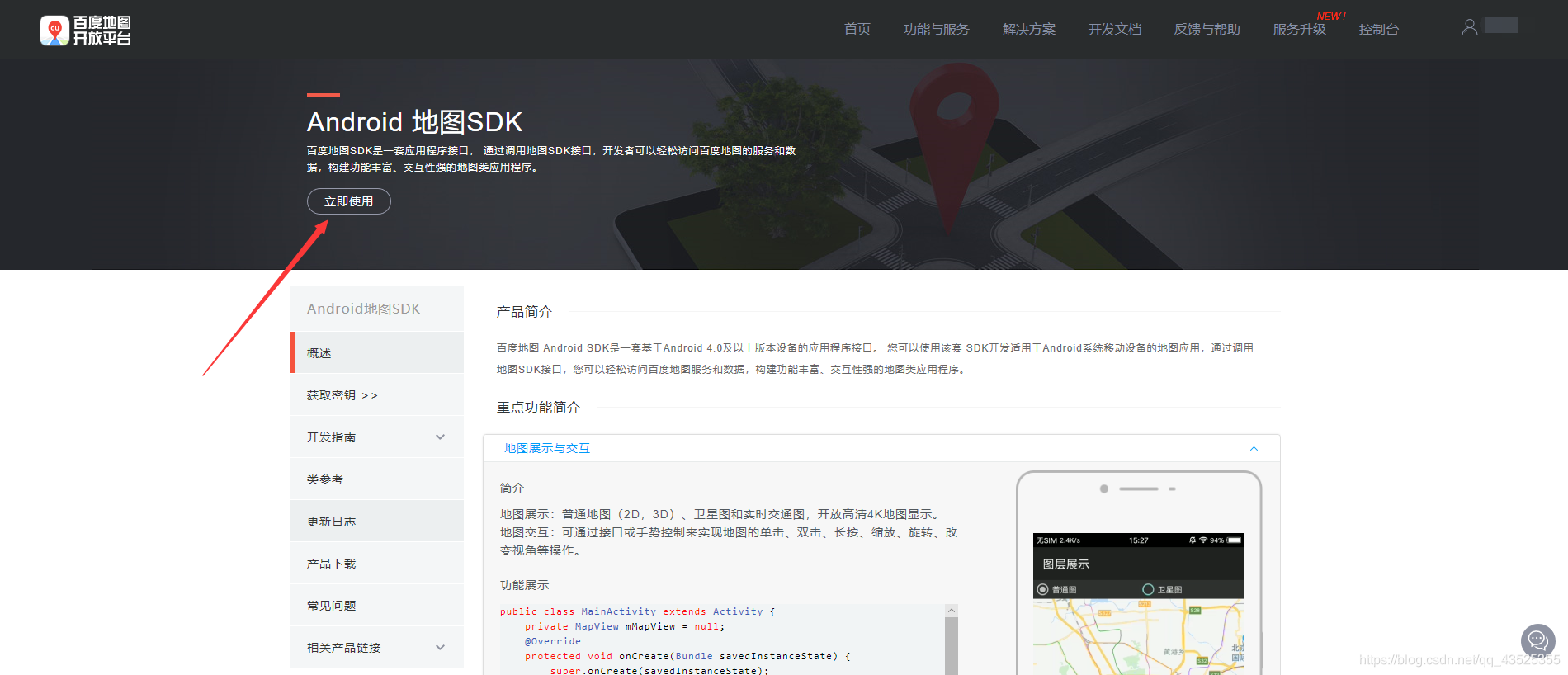Select the 卫星图 radio button

[1148, 589]
